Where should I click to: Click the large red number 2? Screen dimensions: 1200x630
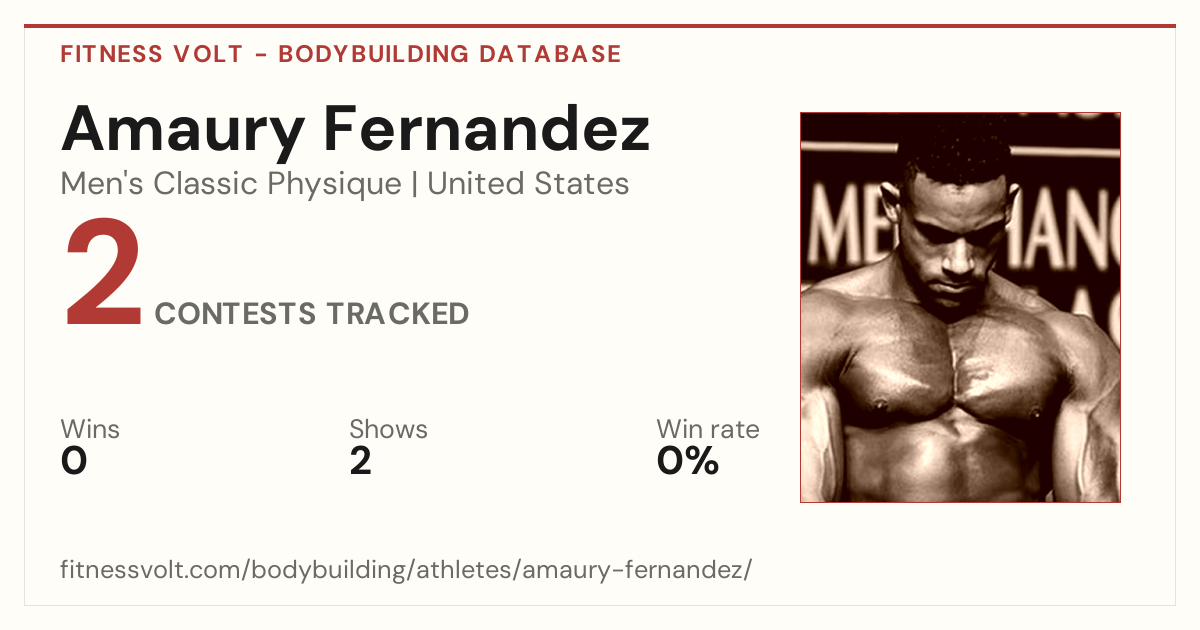click(x=104, y=275)
